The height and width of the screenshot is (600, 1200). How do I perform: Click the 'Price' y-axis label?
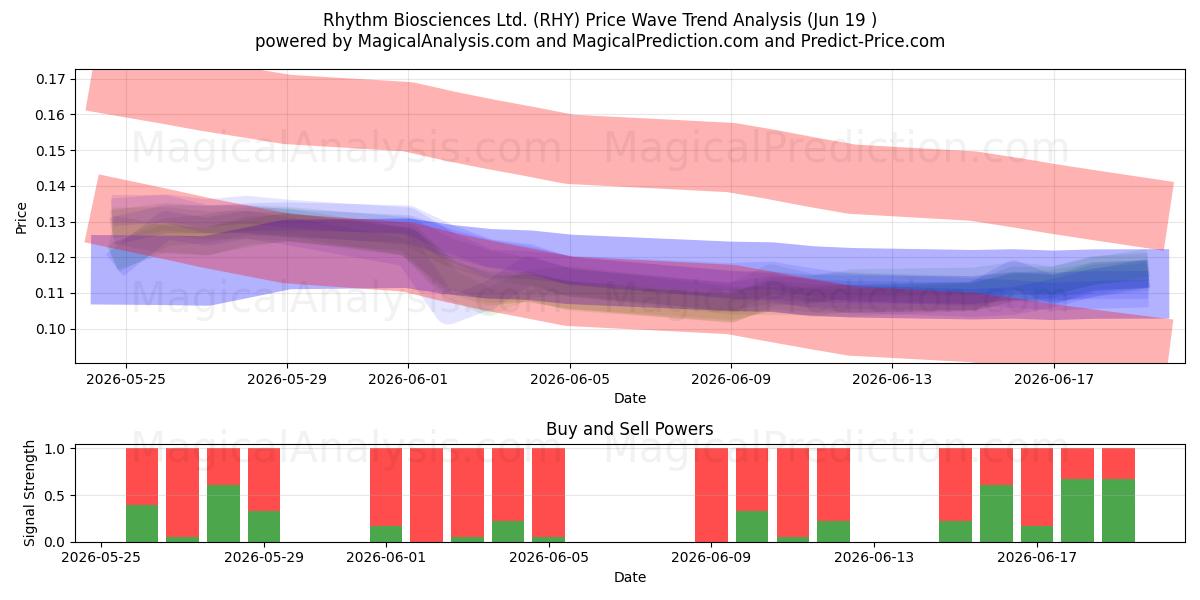[22, 217]
